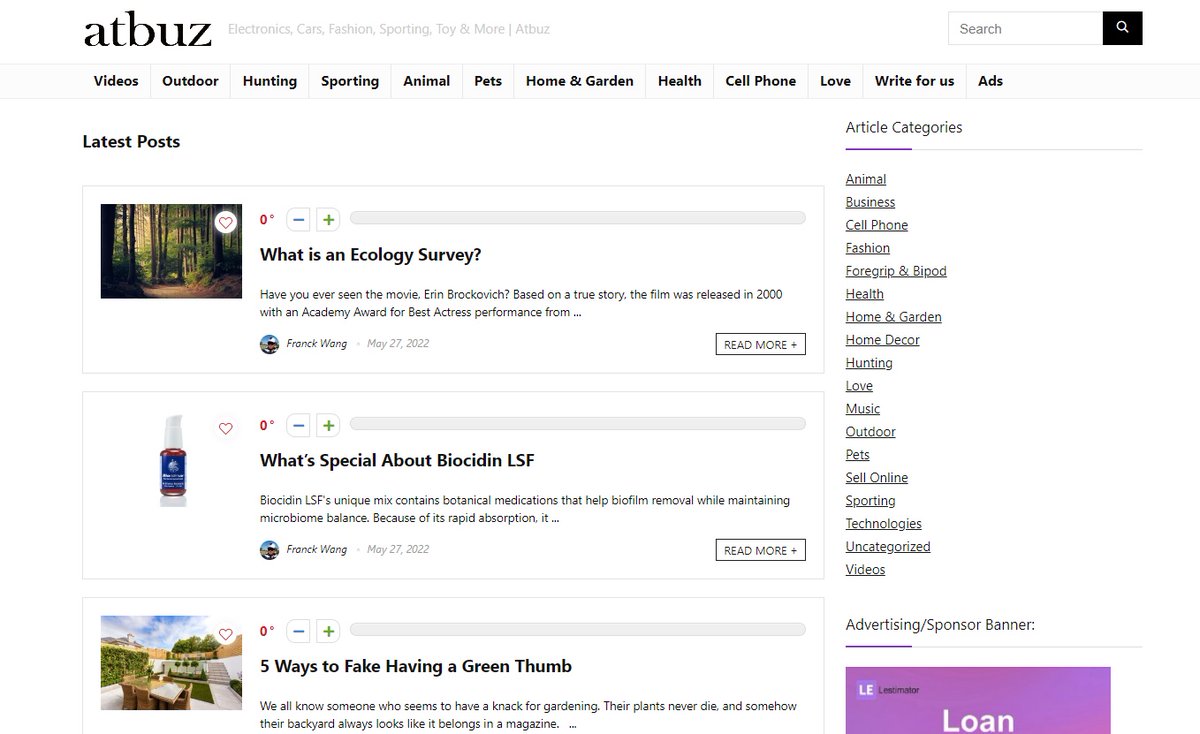Open the Ads navigation item
The height and width of the screenshot is (734, 1200).
click(x=990, y=81)
